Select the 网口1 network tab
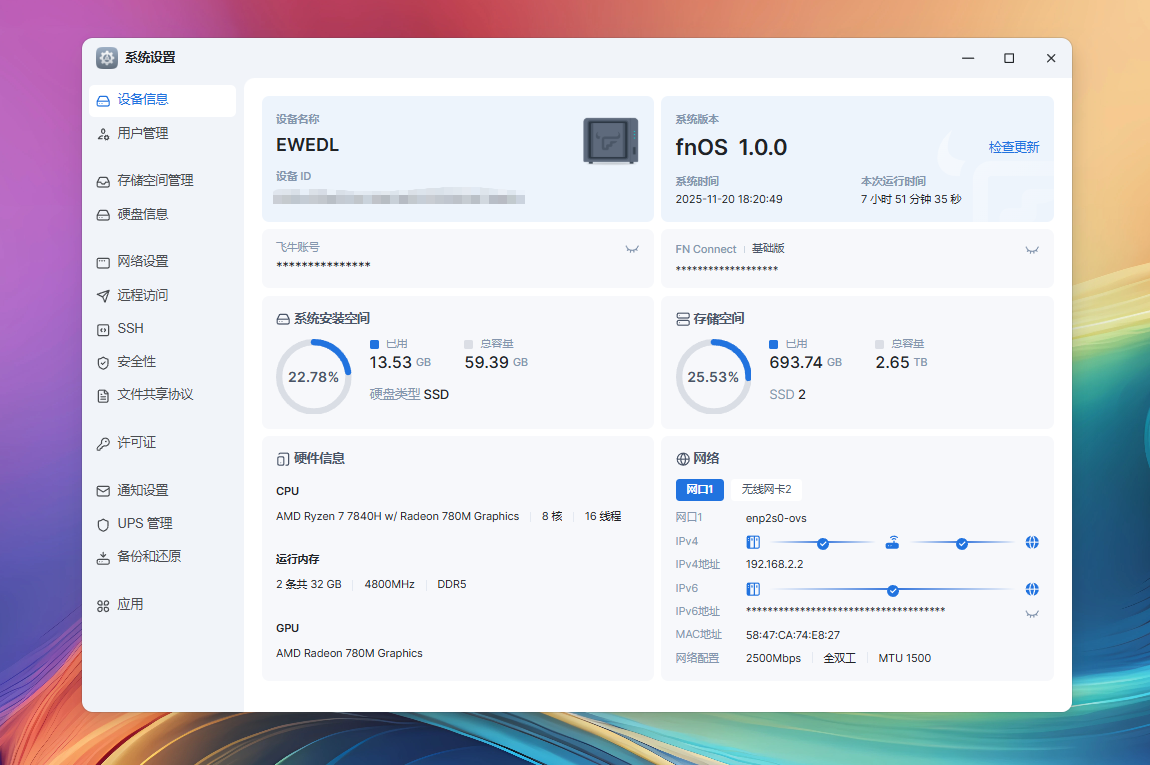The image size is (1150, 765). point(699,489)
